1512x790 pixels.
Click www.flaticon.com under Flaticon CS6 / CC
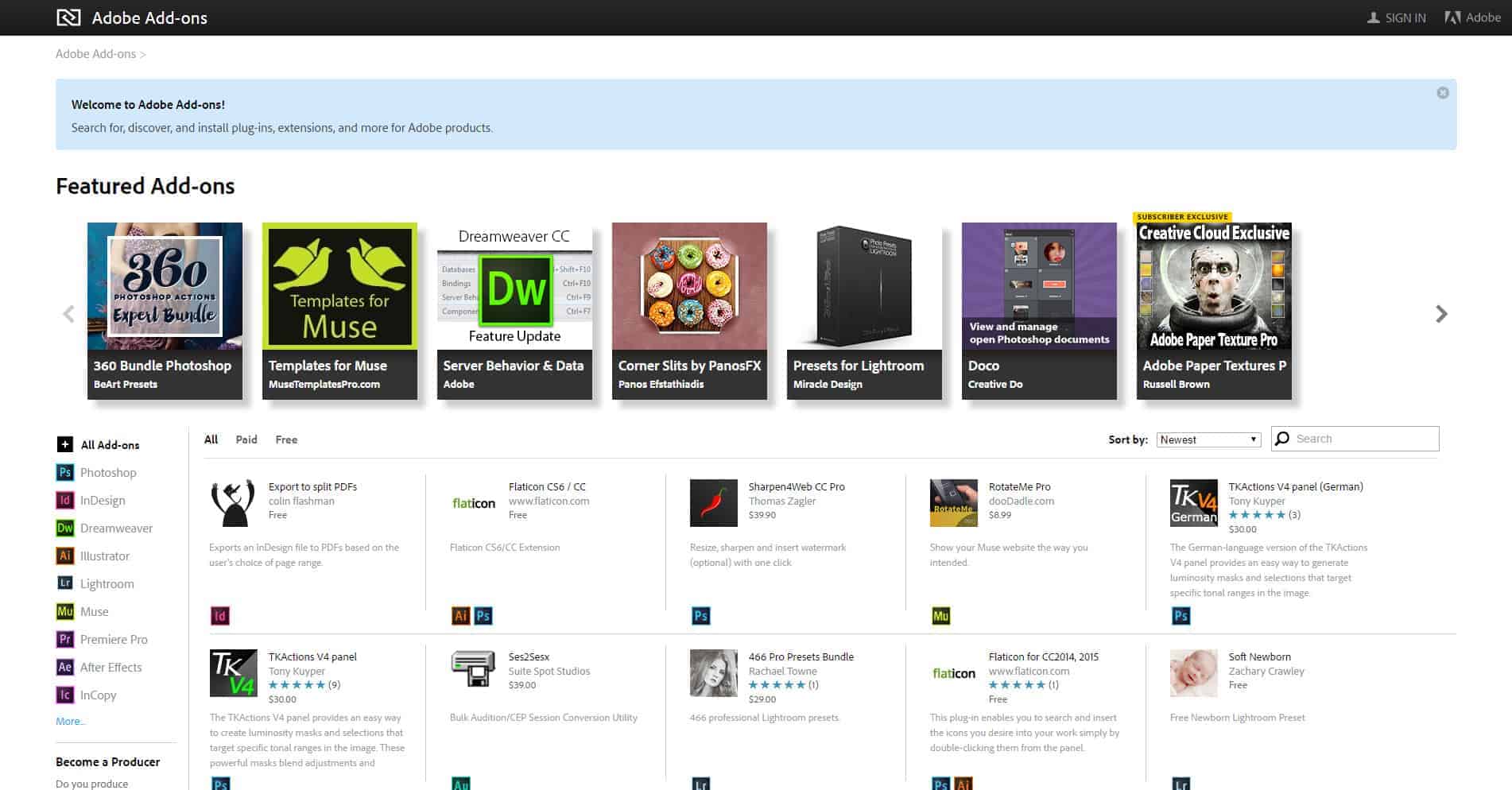[x=549, y=501]
